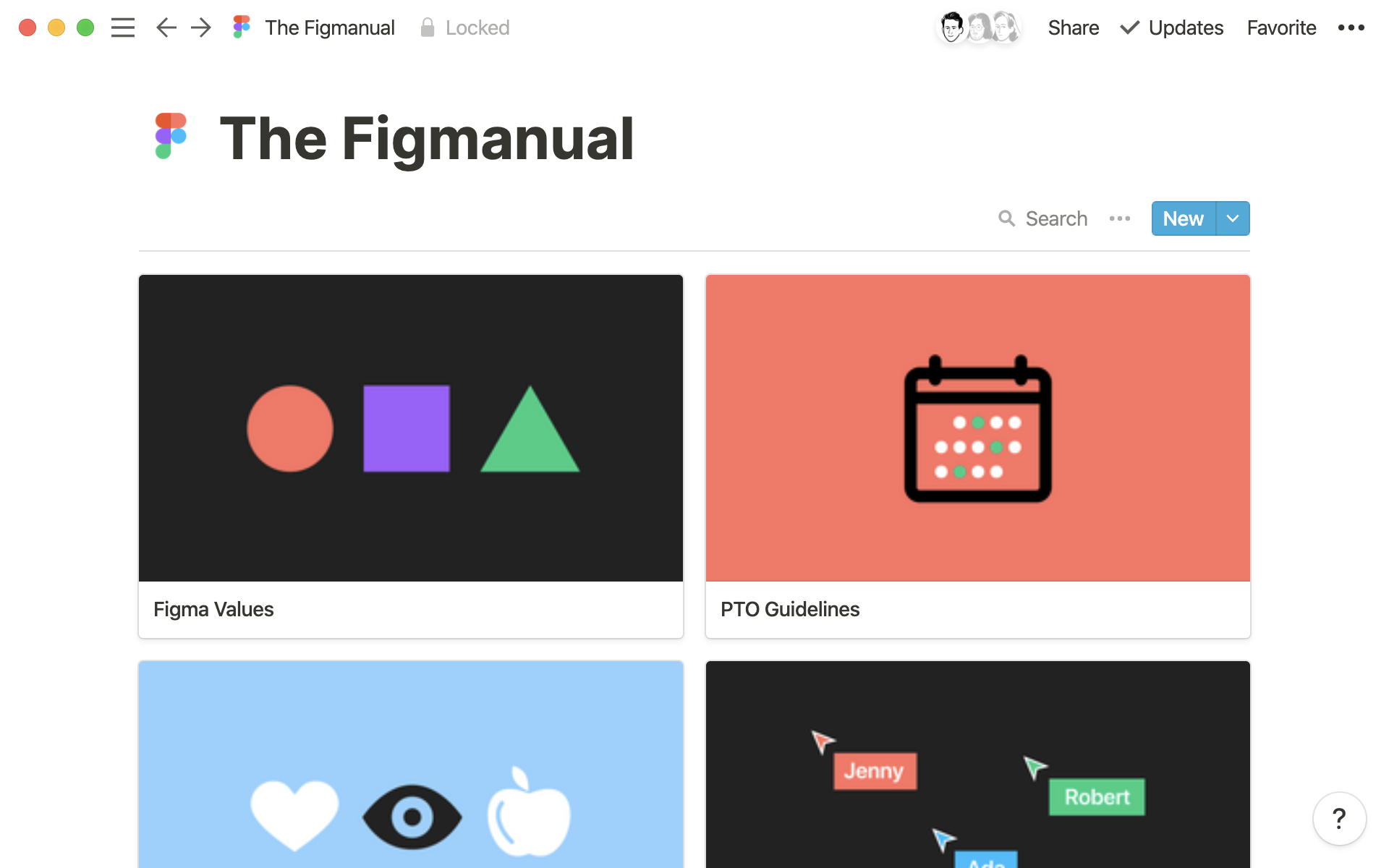This screenshot has width=1389, height=868.
Task: Open the Figma Values card
Action: click(411, 456)
